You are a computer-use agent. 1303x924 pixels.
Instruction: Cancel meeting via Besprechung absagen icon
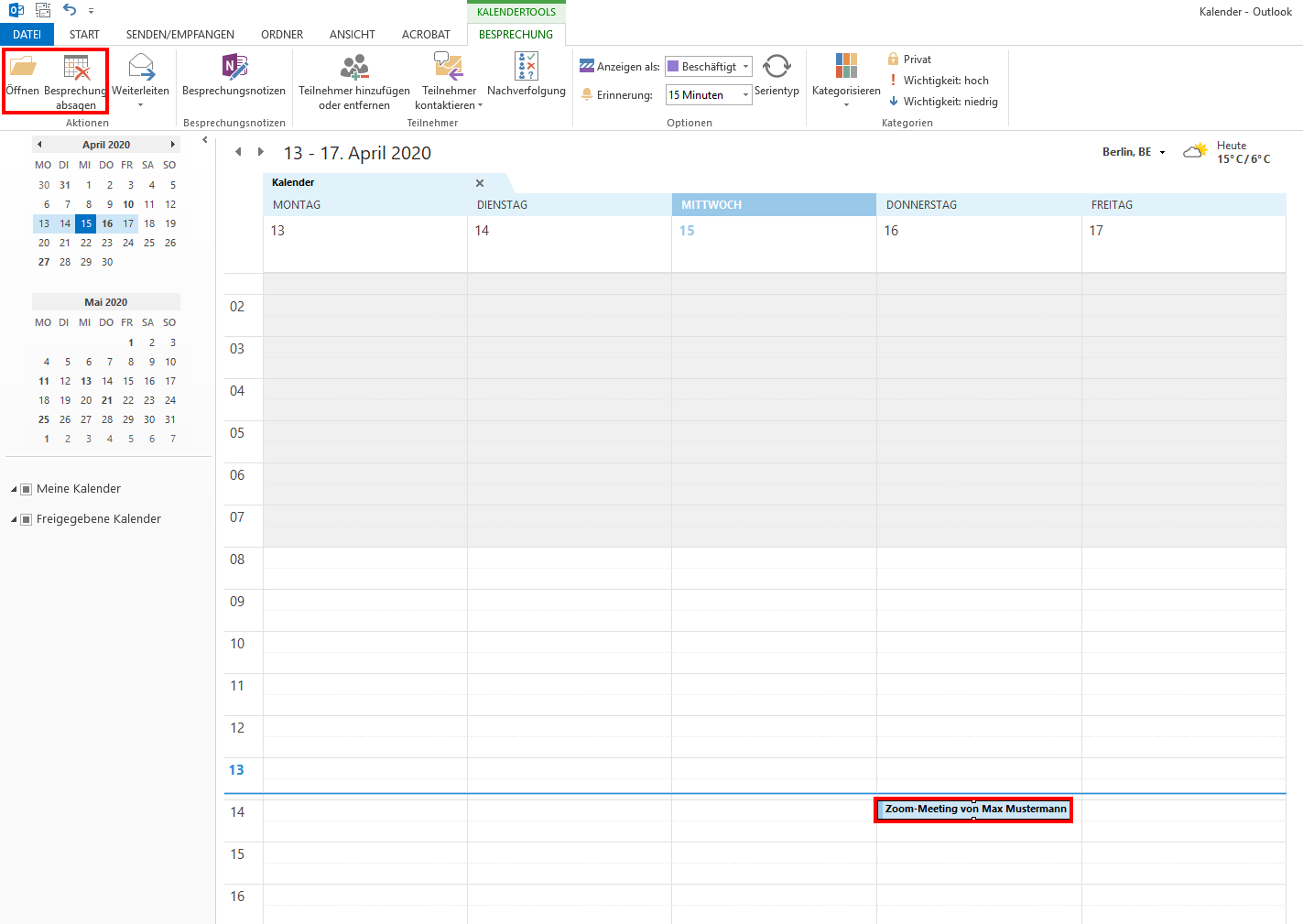tap(76, 68)
